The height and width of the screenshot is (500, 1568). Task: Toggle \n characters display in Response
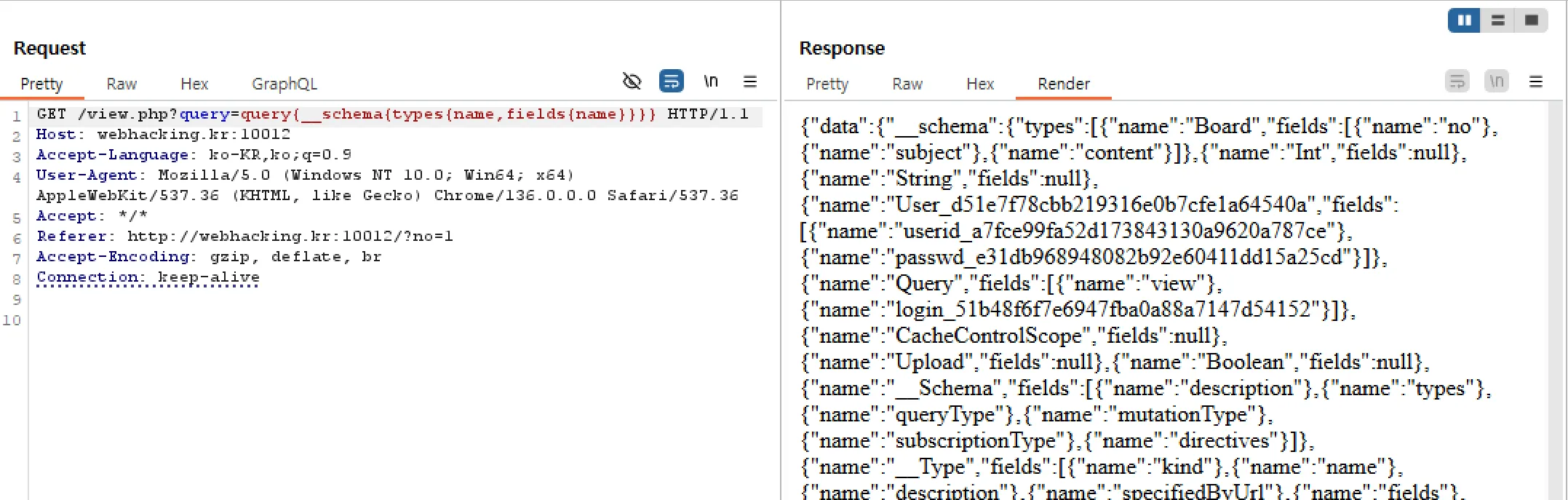[x=1496, y=81]
